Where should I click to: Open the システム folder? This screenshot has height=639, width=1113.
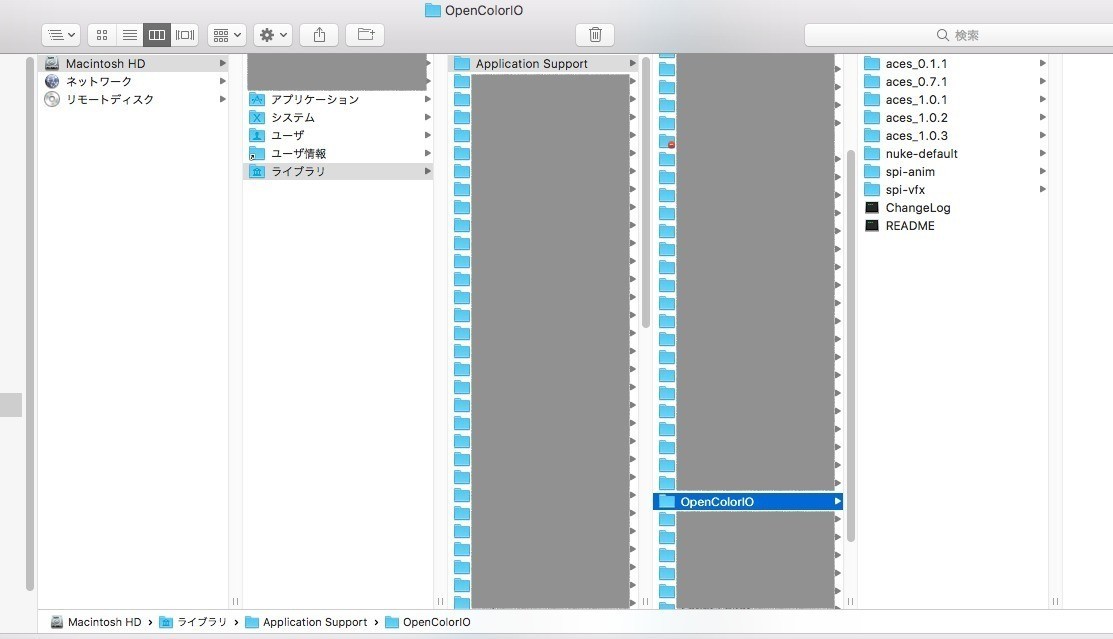(x=339, y=117)
